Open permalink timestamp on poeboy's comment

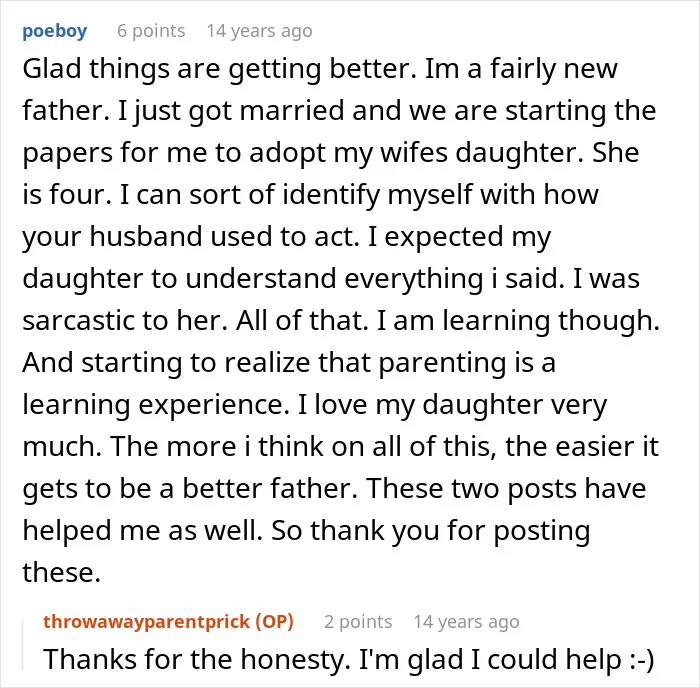coord(259,31)
